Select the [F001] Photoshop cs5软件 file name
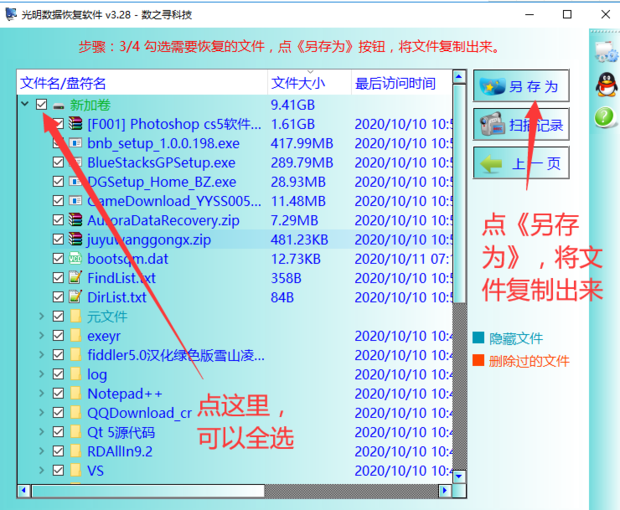620x510 pixels. click(x=174, y=124)
